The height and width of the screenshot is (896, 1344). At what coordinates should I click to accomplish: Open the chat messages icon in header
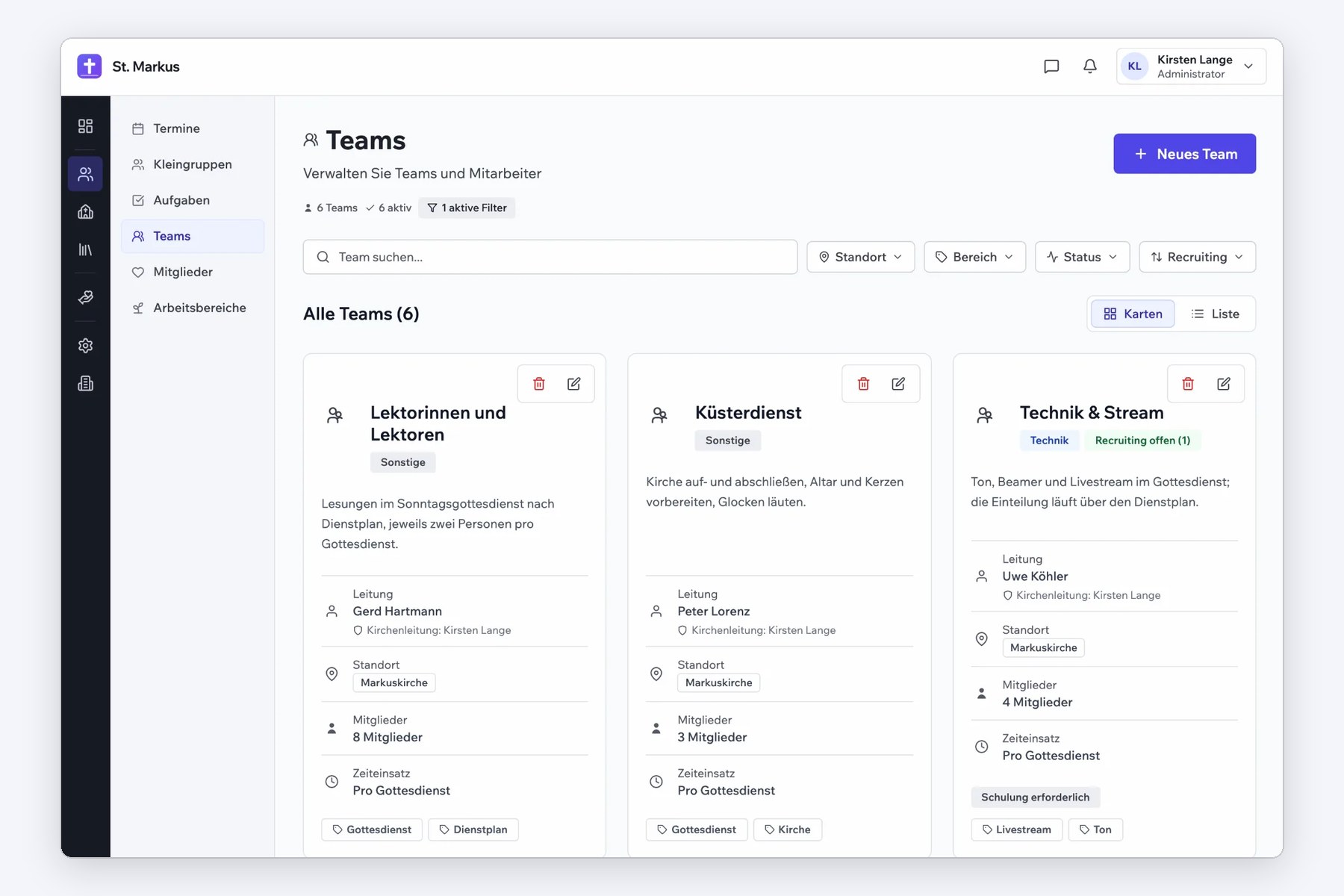(x=1051, y=66)
